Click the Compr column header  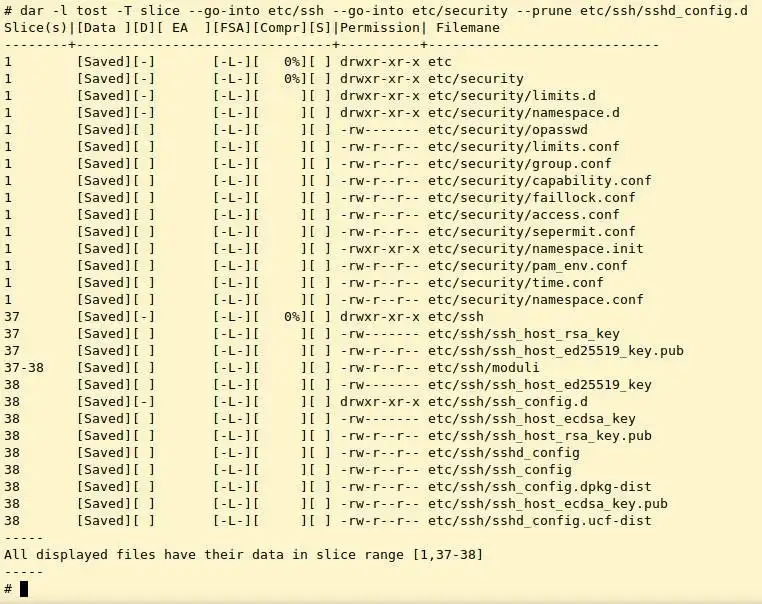click(280, 28)
